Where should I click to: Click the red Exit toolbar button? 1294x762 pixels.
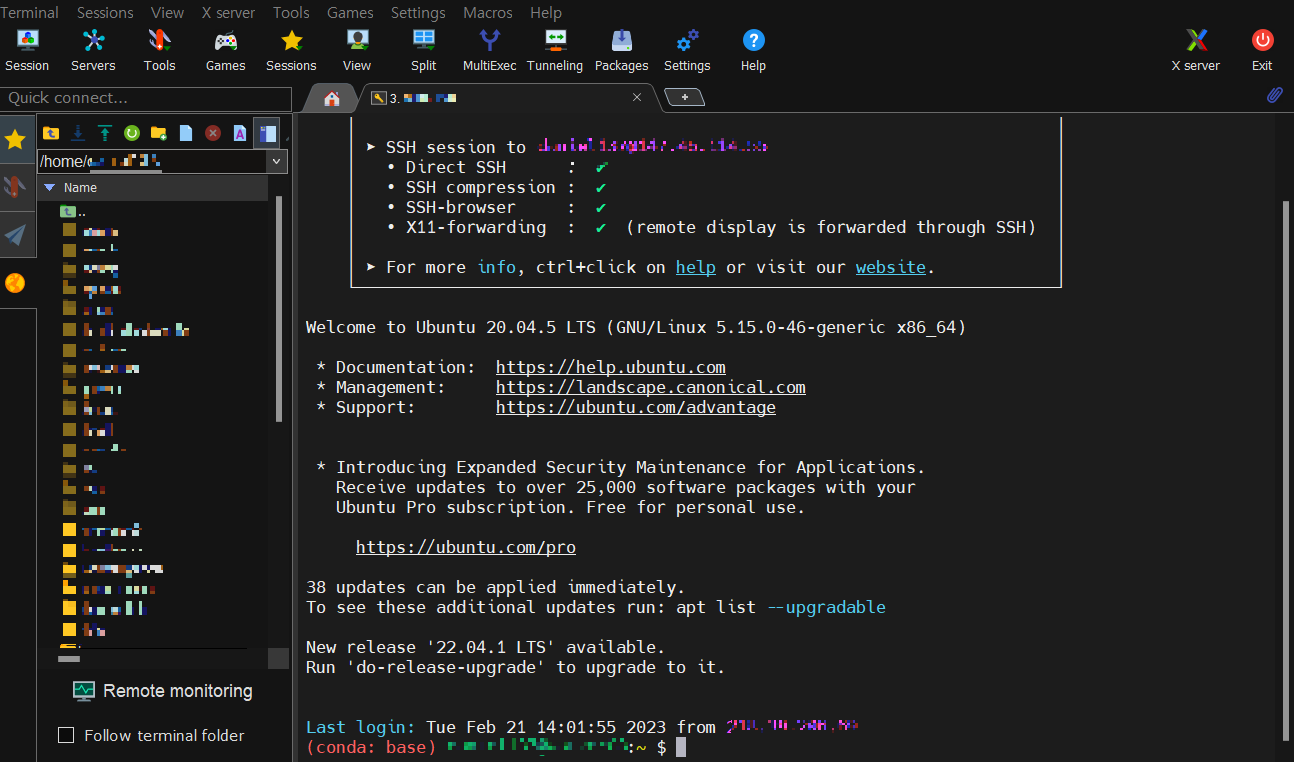click(1262, 50)
